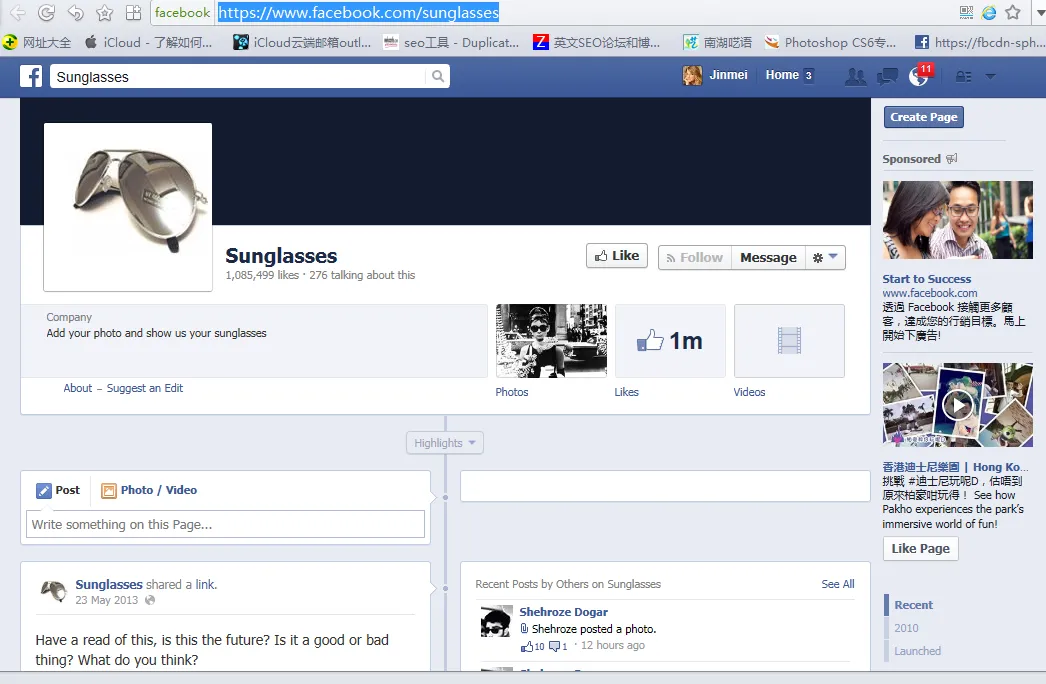Image resolution: width=1046 pixels, height=684 pixels.
Task: Reload the page with the refresh icon
Action: coord(46,13)
